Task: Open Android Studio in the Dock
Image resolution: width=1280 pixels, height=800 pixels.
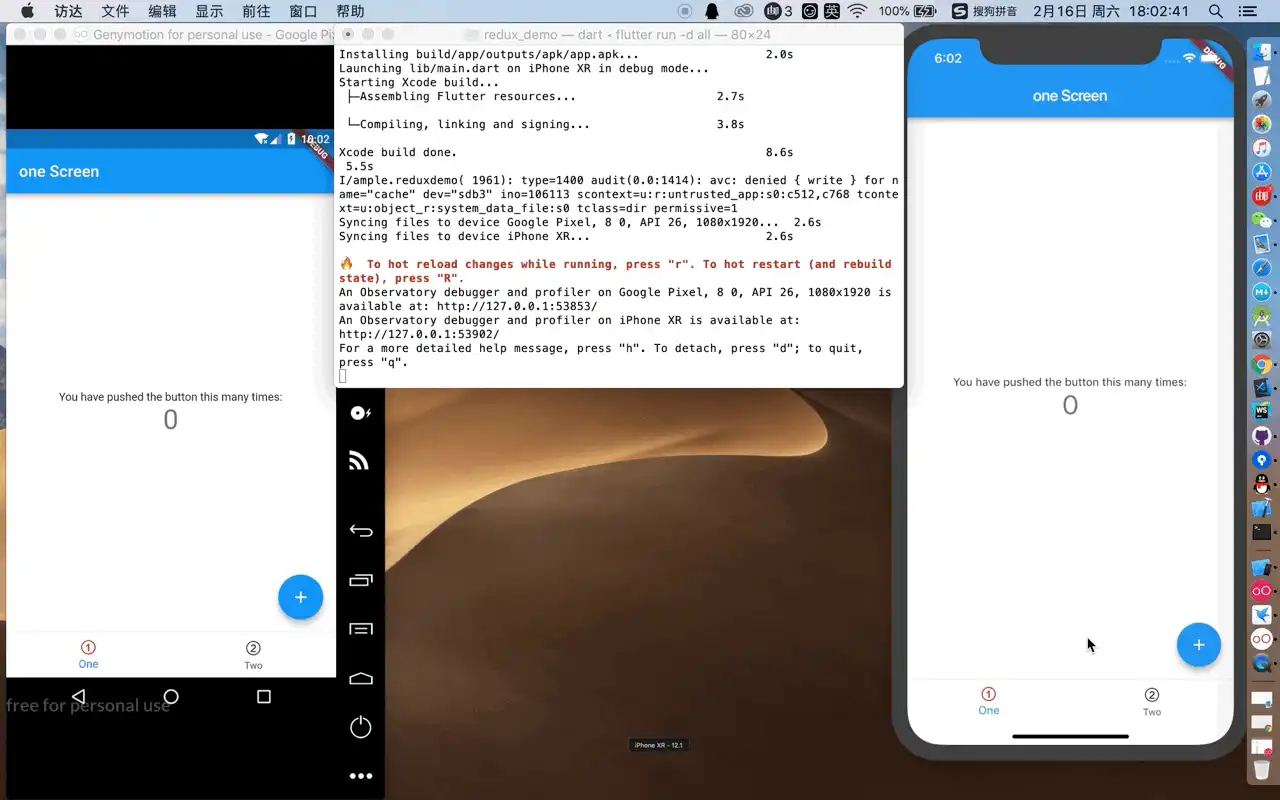Action: coord(1262,316)
